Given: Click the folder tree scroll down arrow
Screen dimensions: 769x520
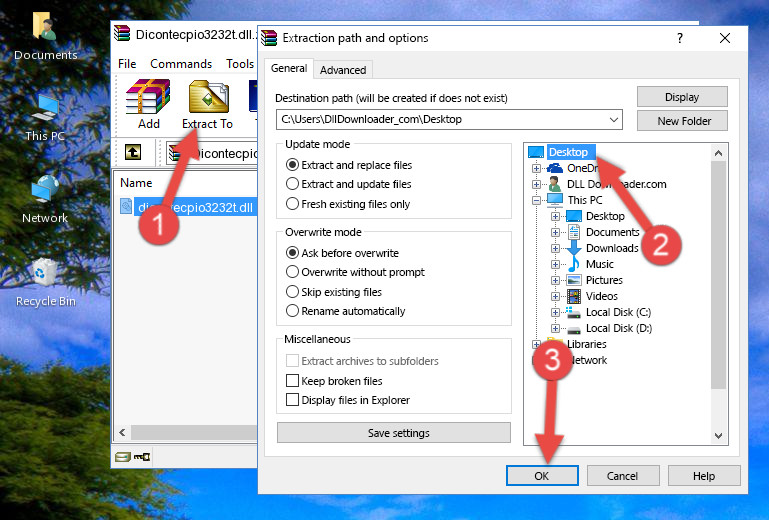Looking at the screenshot, I should 718,436.
